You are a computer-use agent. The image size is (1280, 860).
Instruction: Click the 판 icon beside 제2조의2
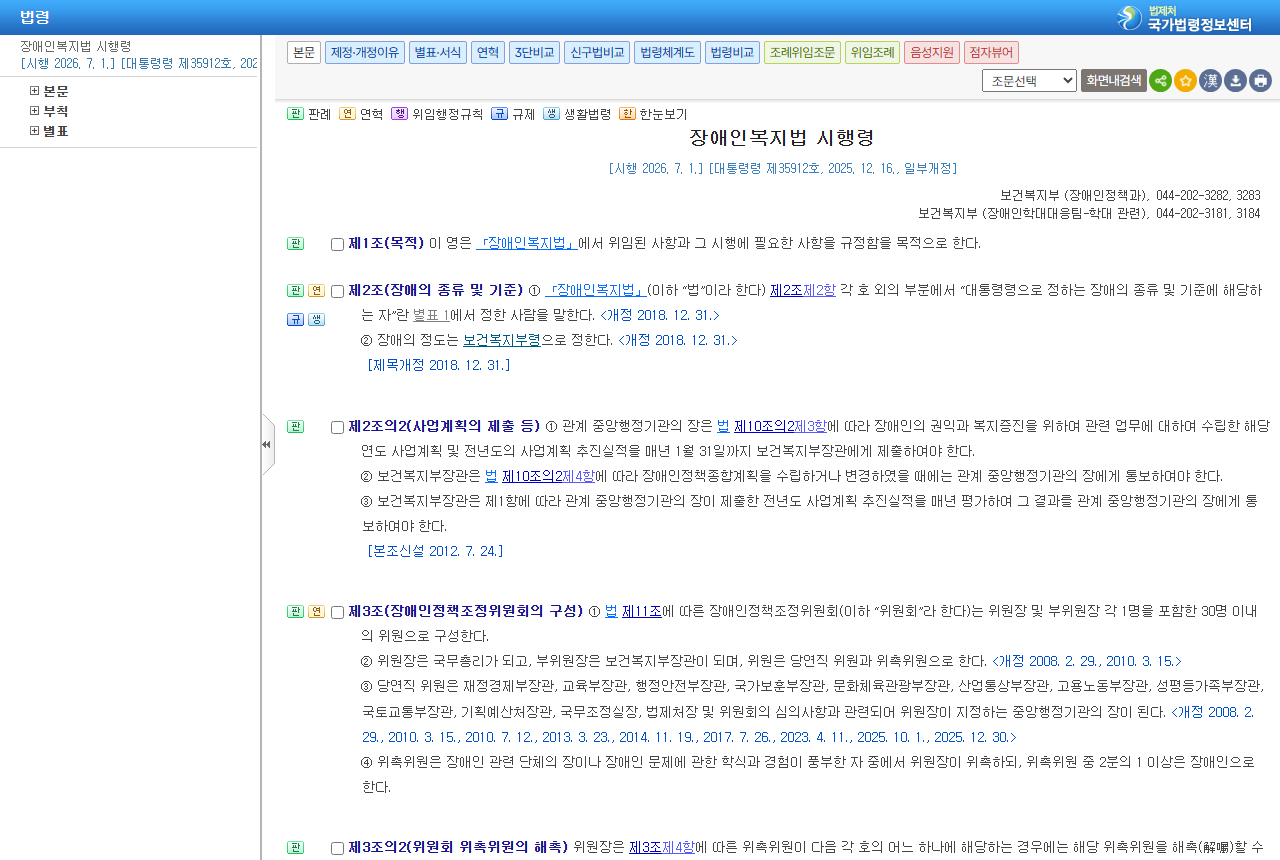click(x=295, y=427)
